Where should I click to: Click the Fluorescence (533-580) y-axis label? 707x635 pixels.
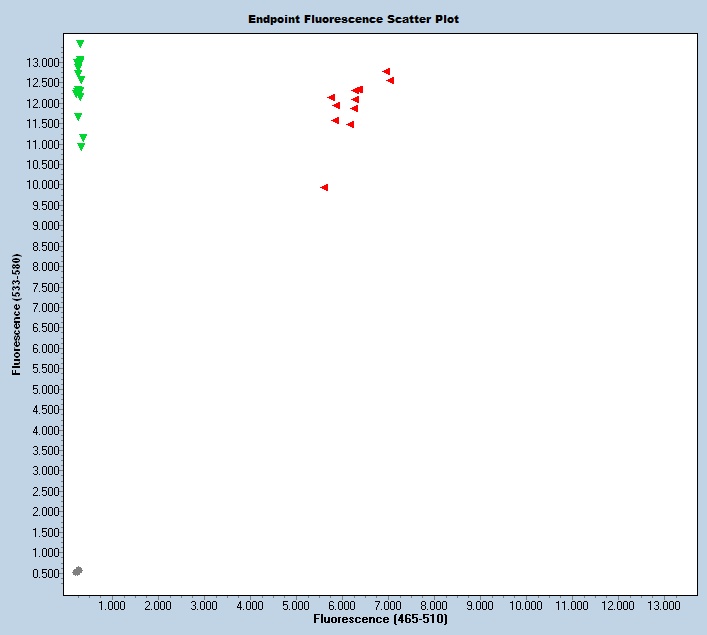click(17, 314)
